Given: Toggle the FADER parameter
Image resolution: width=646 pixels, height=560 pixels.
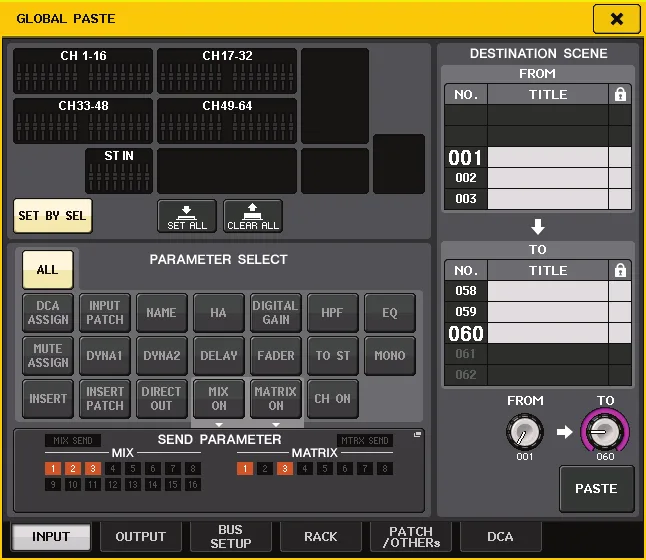Looking at the screenshot, I should click(276, 356).
